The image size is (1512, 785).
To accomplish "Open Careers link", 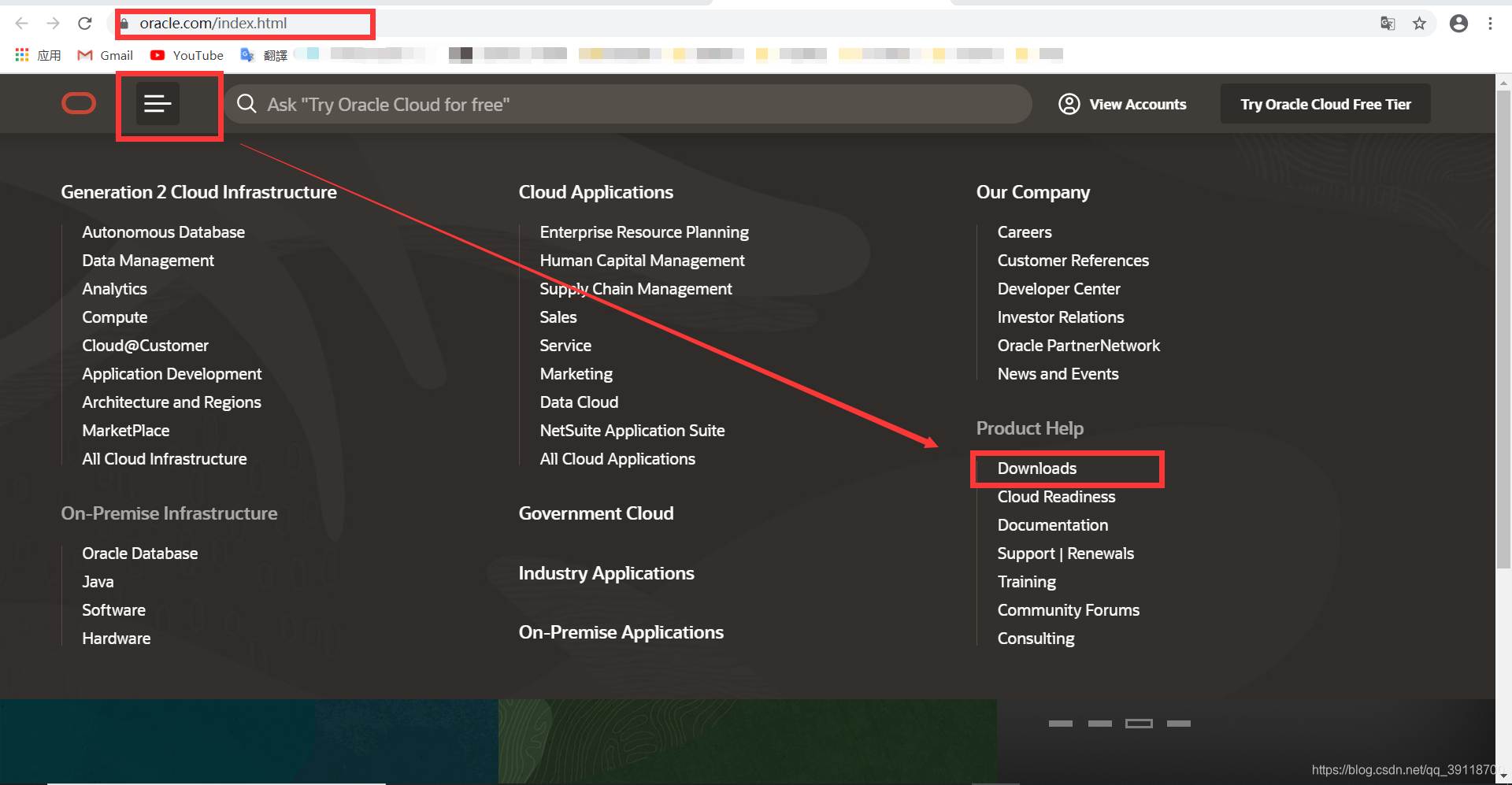I will click(1024, 232).
